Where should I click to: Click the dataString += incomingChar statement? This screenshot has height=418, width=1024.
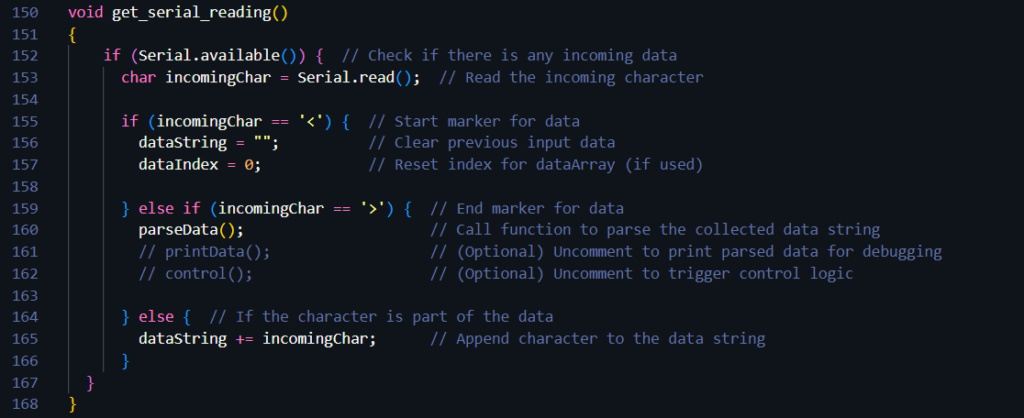point(257,339)
